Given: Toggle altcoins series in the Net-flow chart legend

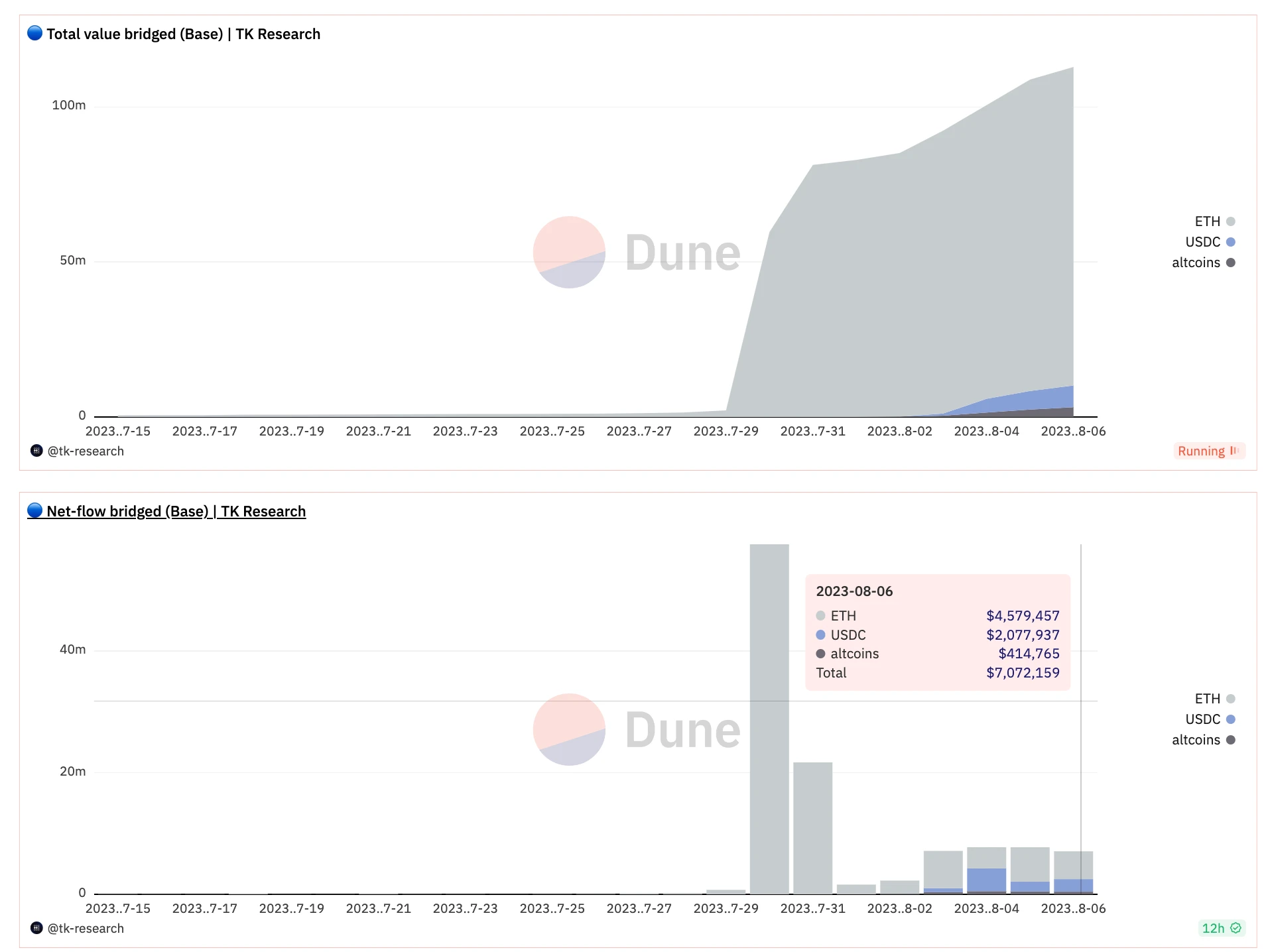Looking at the screenshot, I should [x=1203, y=740].
